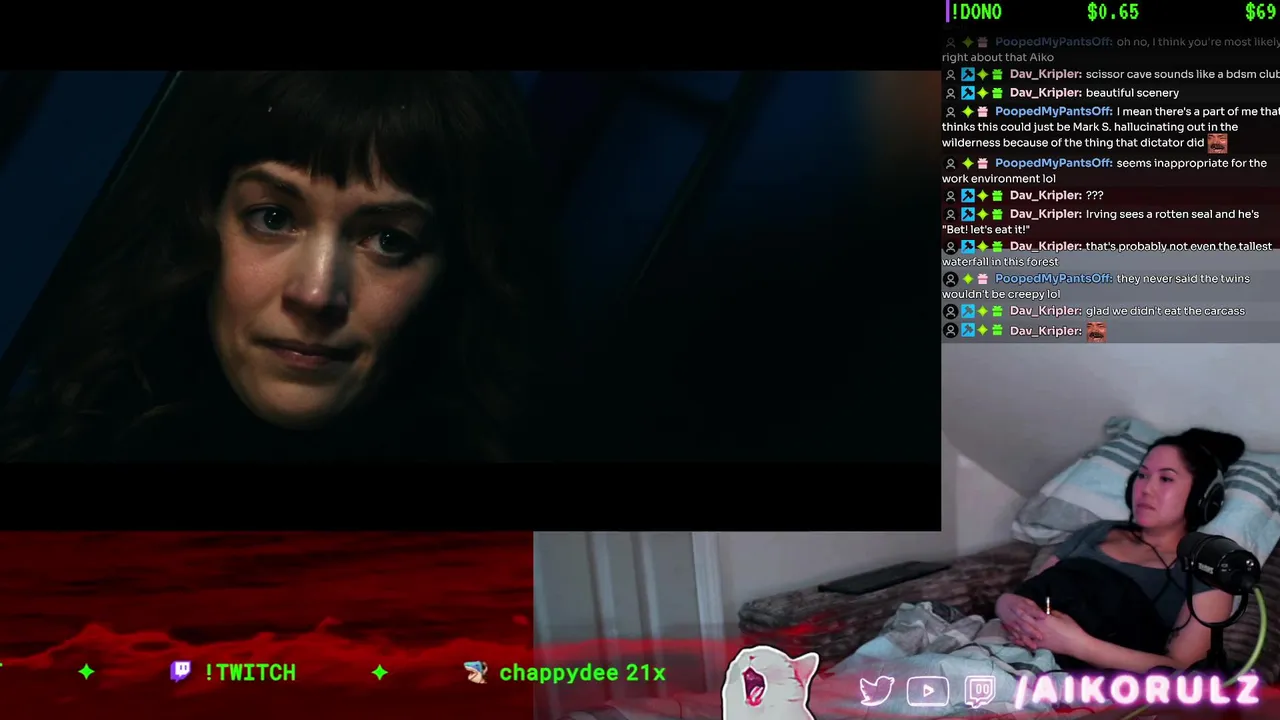Click moderator badge on 'glad we didn't eat' row
Screen dimensions: 1280x720
[967, 311]
